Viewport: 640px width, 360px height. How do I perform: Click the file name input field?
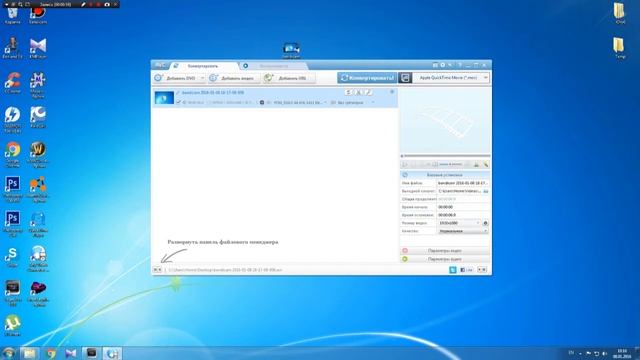[463, 183]
